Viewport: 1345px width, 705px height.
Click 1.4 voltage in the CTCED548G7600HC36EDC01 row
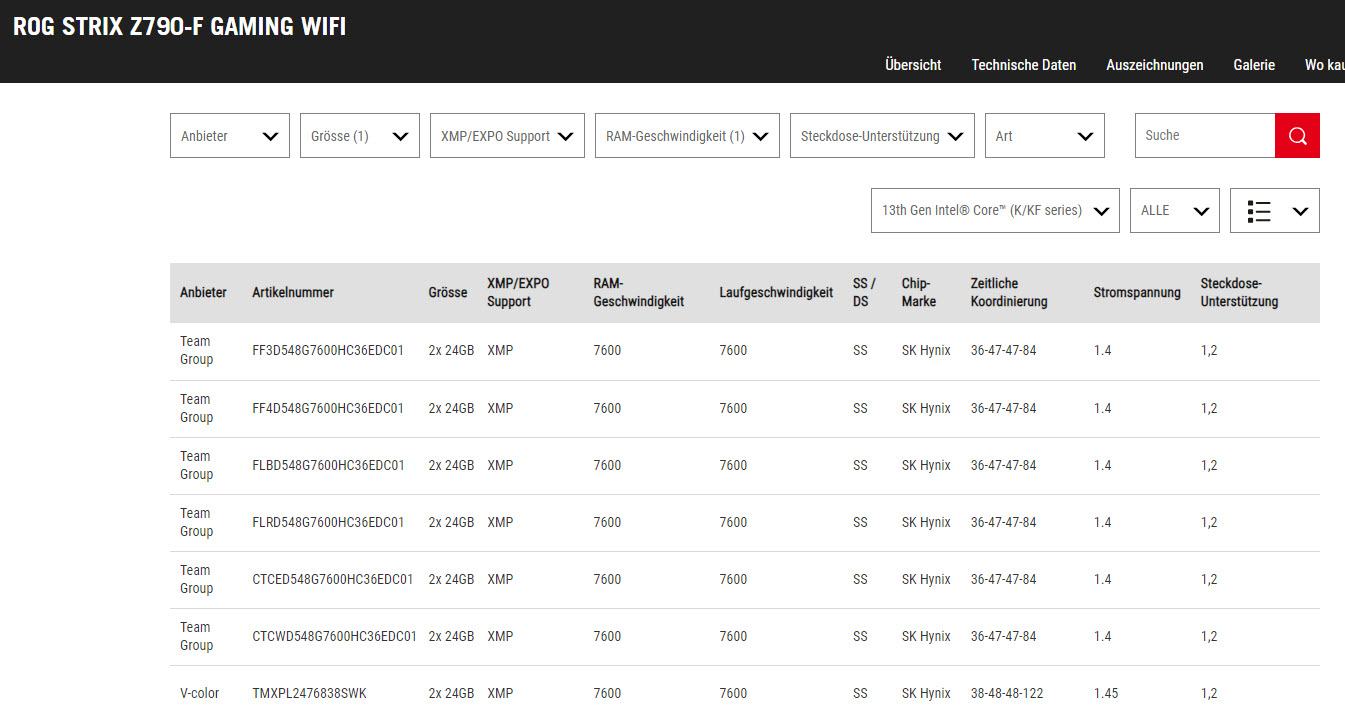[x=1102, y=580]
